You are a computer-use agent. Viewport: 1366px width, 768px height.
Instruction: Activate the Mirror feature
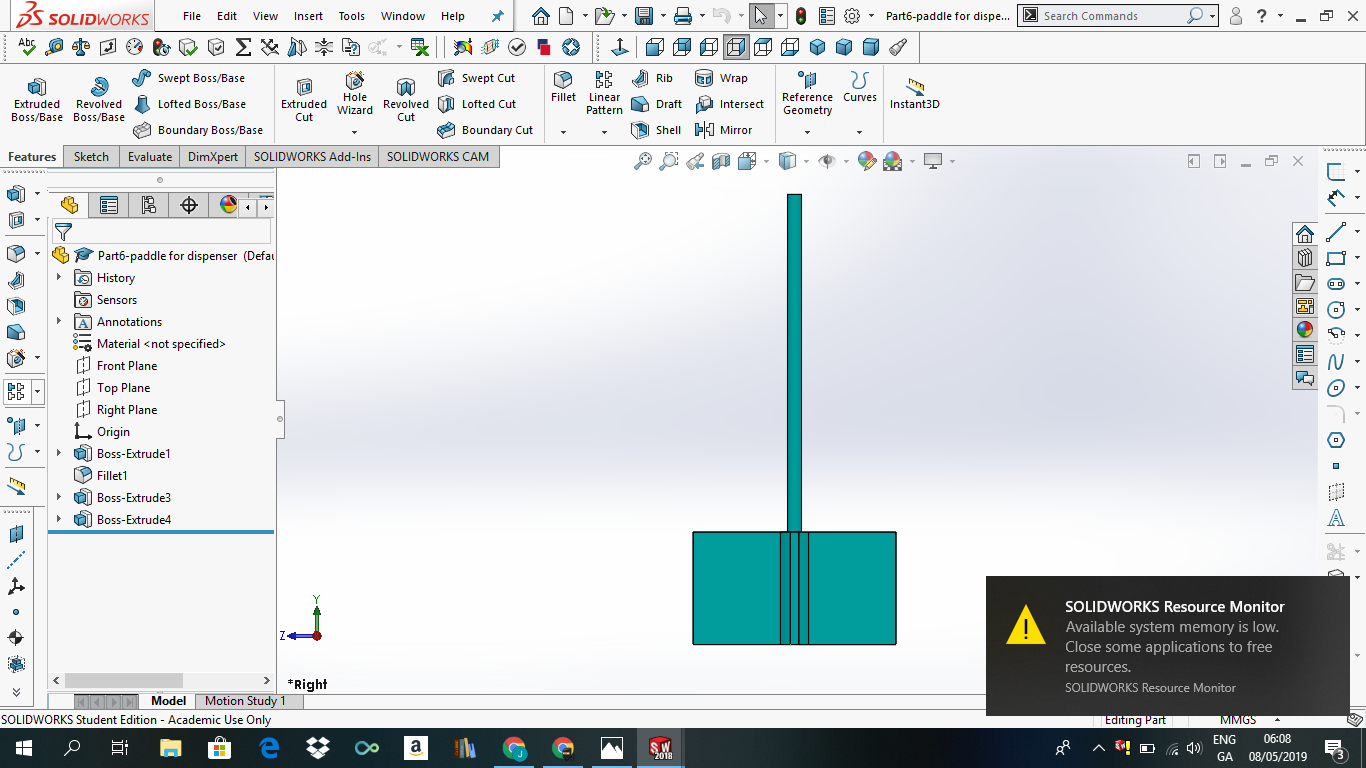723,130
